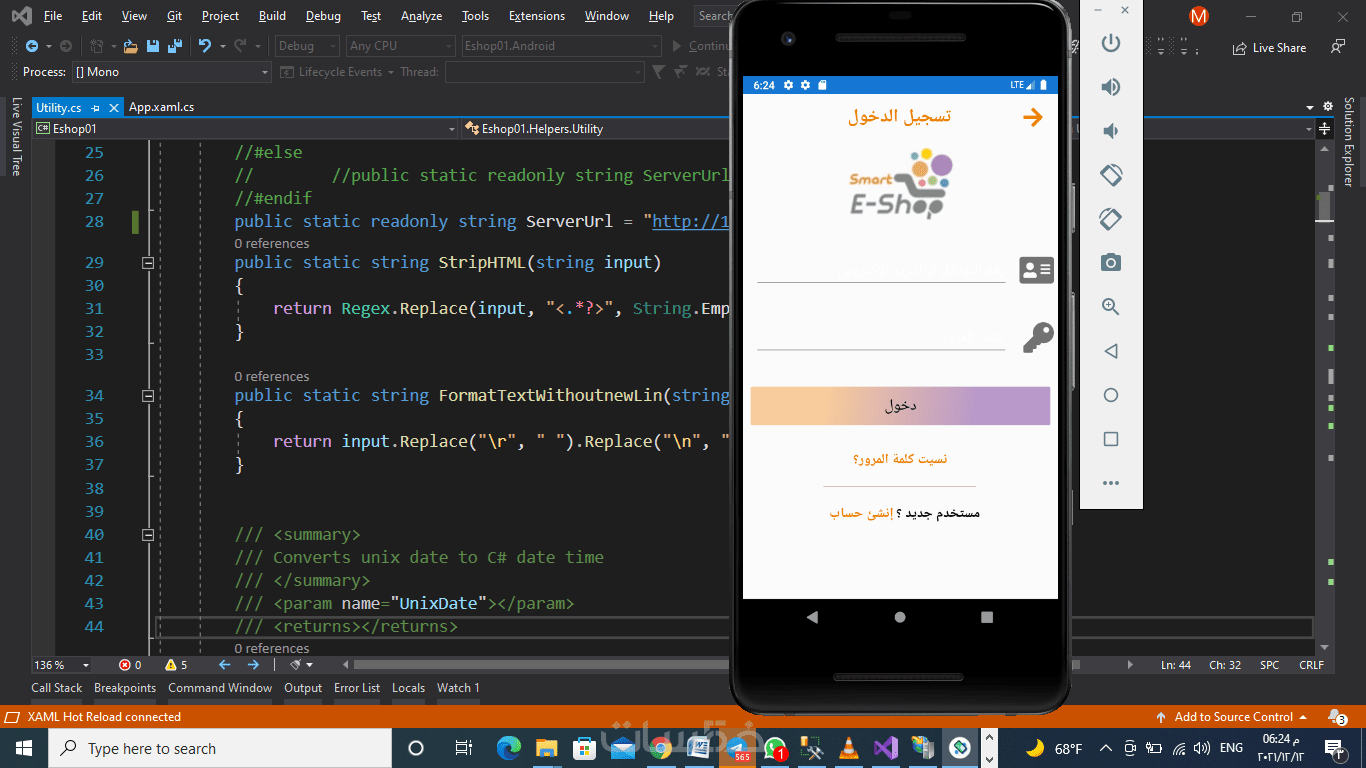Click the emulator sidebar Overview square icon

pyautogui.click(x=1110, y=439)
